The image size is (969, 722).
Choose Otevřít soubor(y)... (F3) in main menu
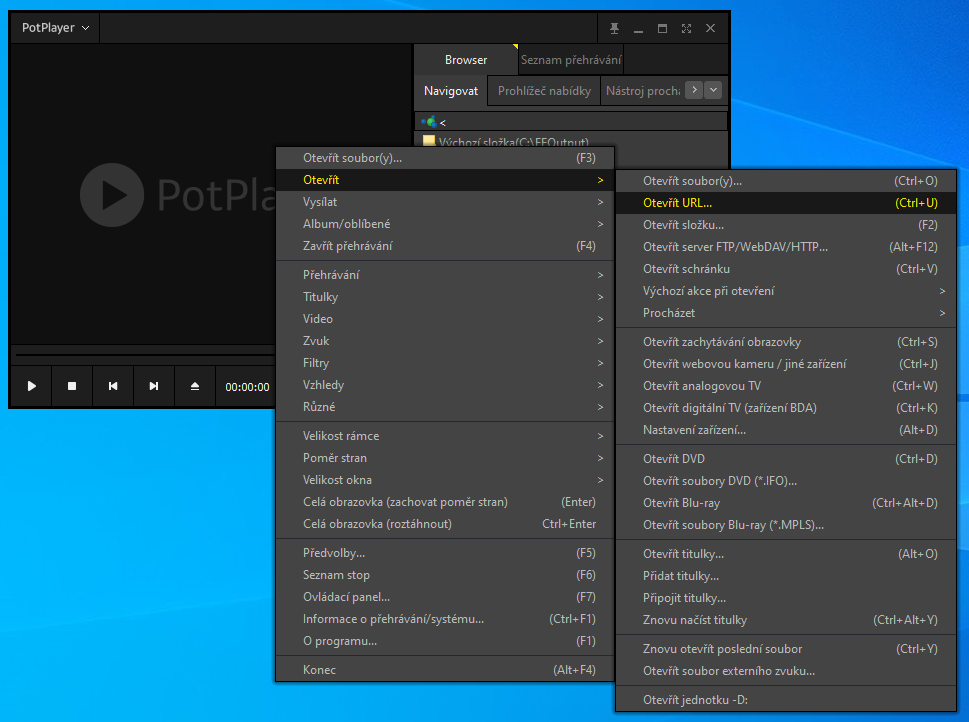coord(445,158)
